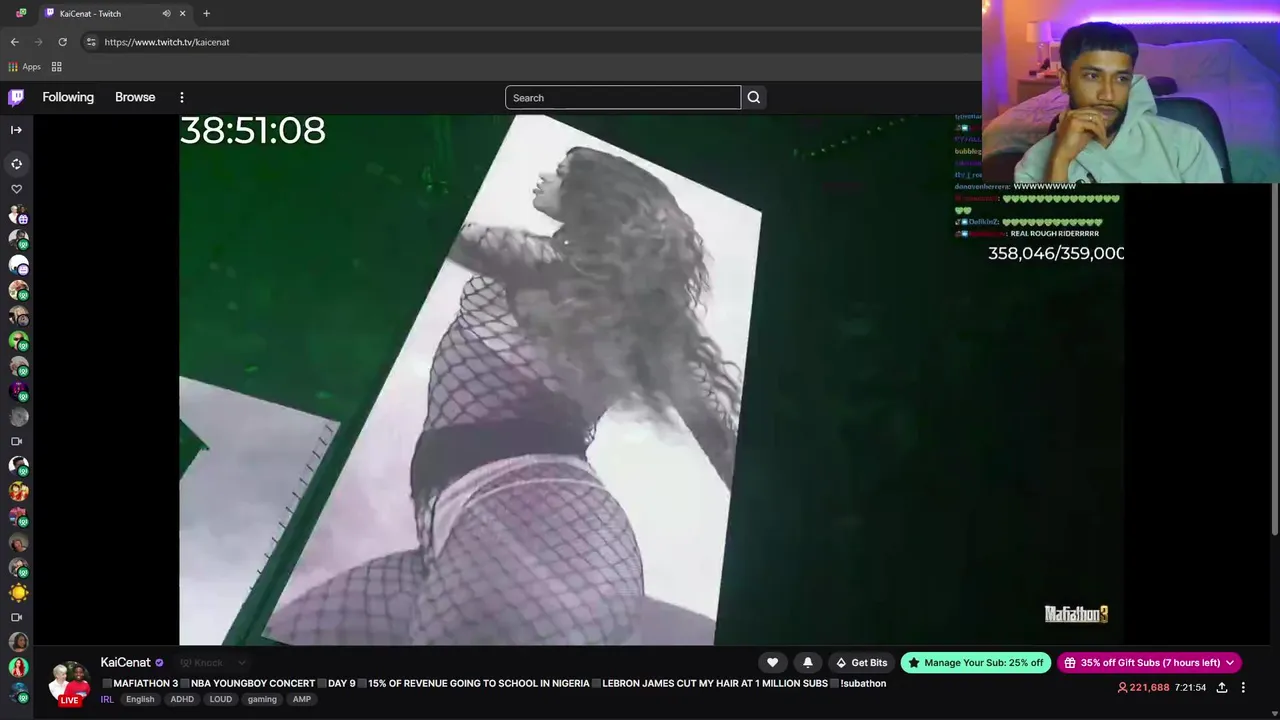
Task: Click the Twitch logo home icon
Action: 16,97
